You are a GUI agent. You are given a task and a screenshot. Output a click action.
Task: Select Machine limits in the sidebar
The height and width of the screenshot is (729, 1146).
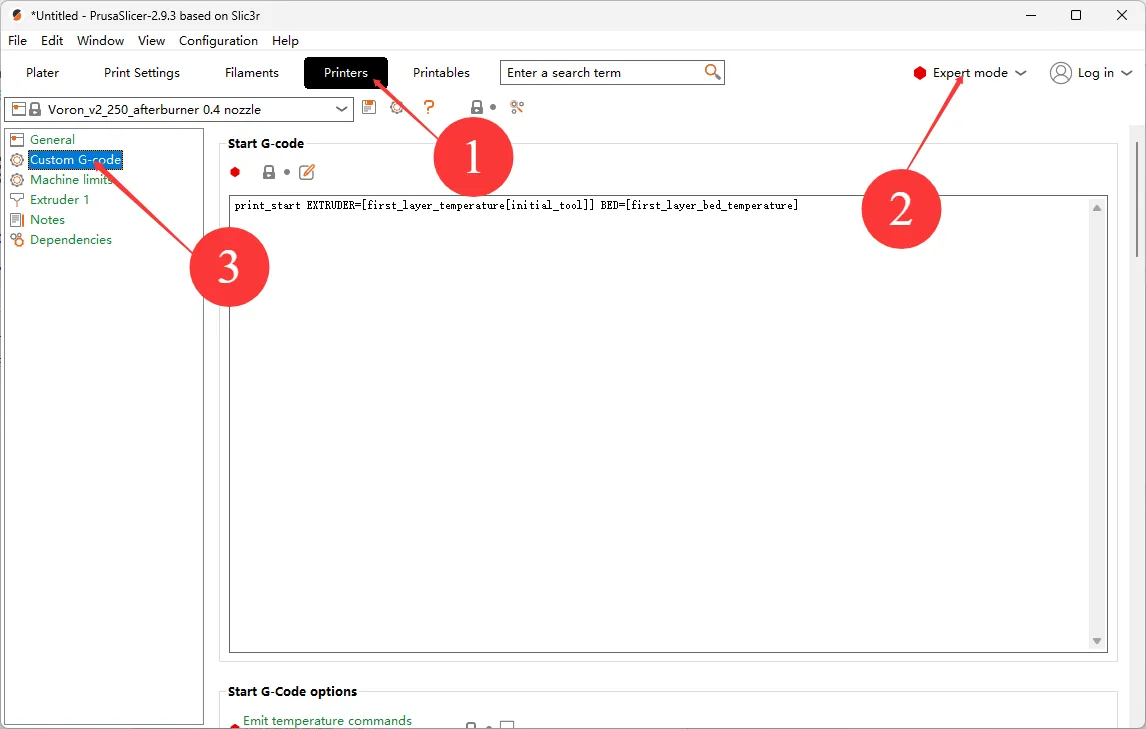70,180
